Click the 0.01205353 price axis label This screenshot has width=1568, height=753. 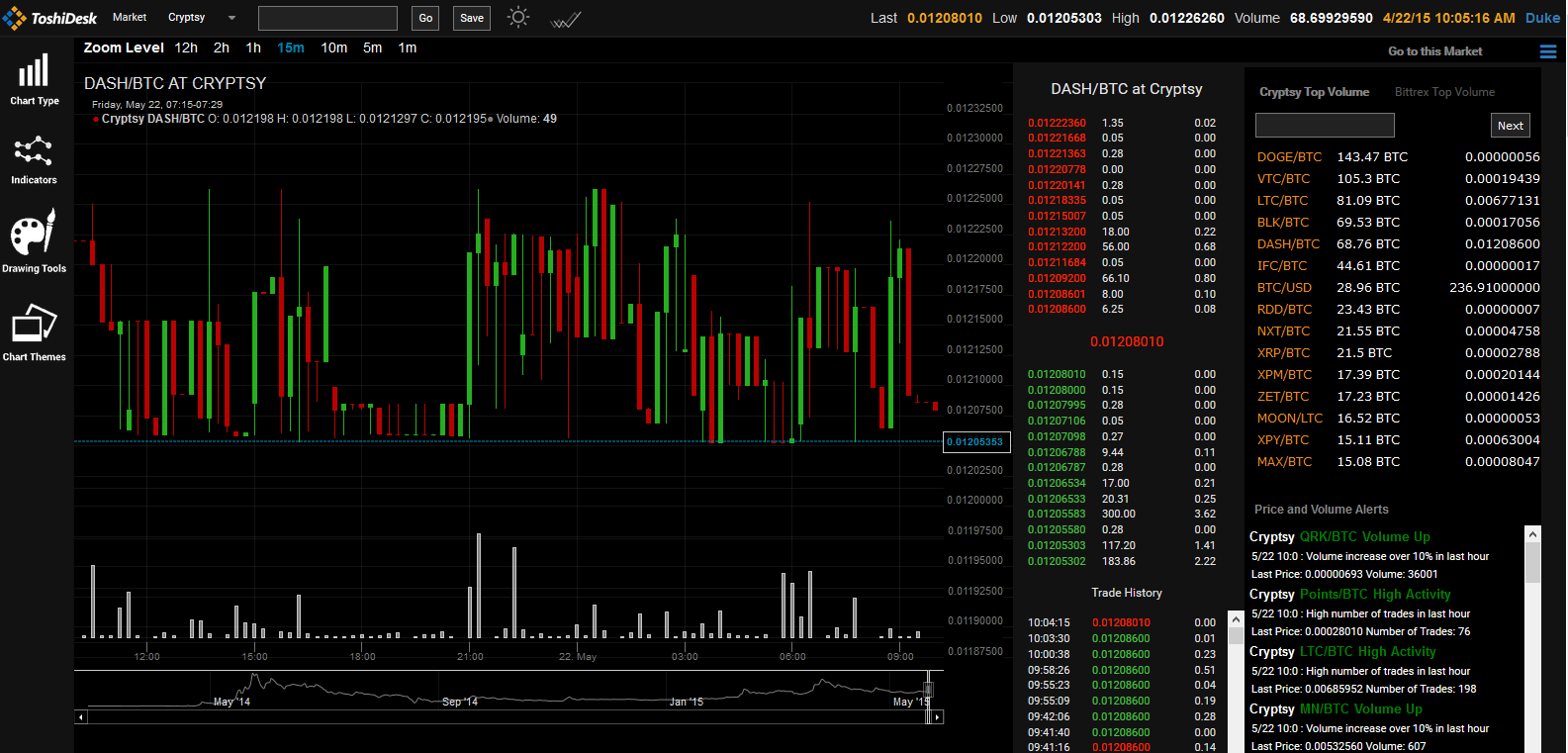977,442
